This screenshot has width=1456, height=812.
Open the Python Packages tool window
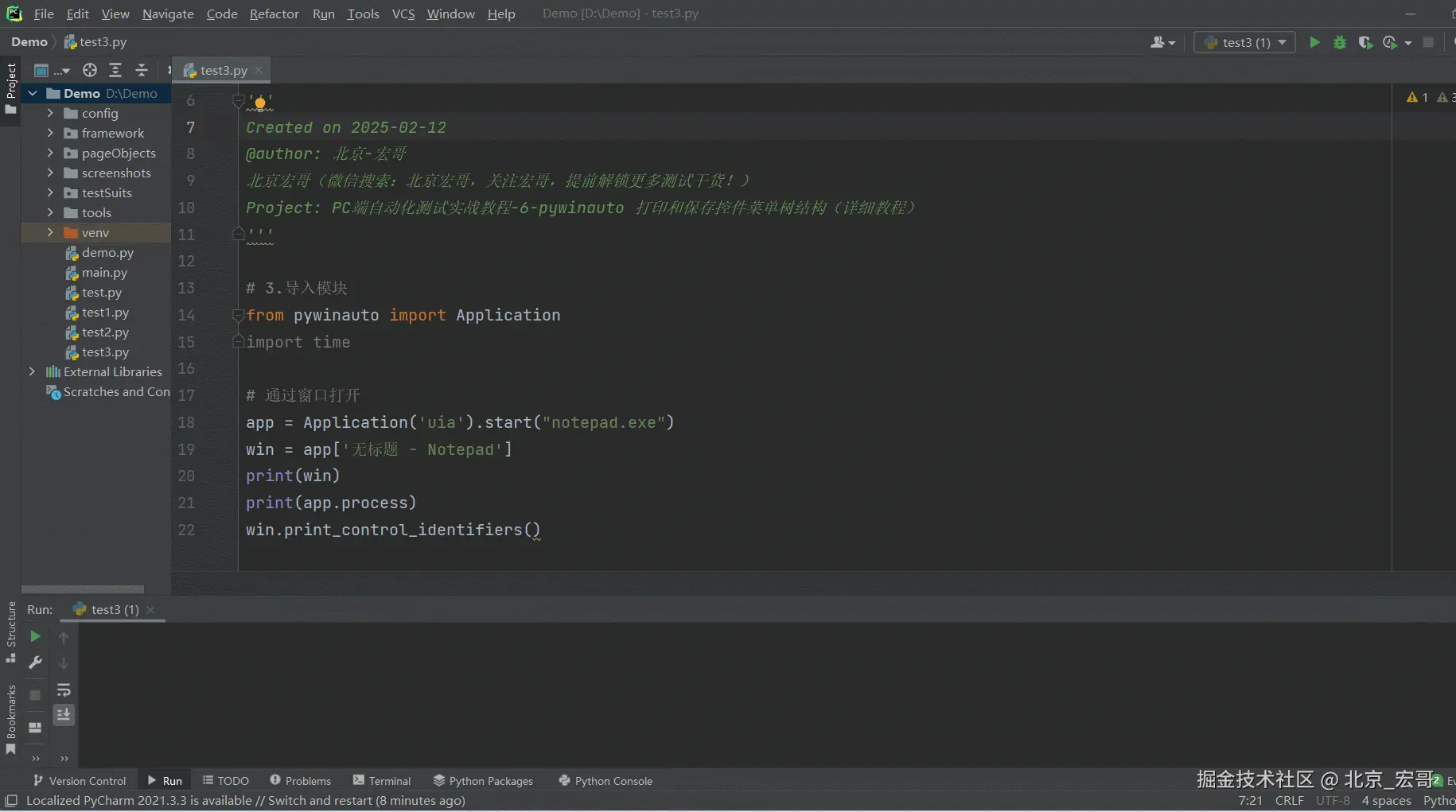(x=483, y=780)
